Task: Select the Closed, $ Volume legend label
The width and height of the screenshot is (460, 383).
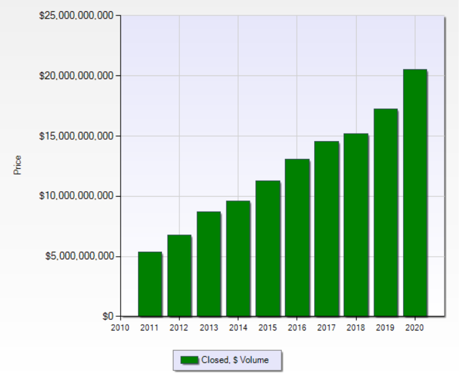Action: coord(235,360)
